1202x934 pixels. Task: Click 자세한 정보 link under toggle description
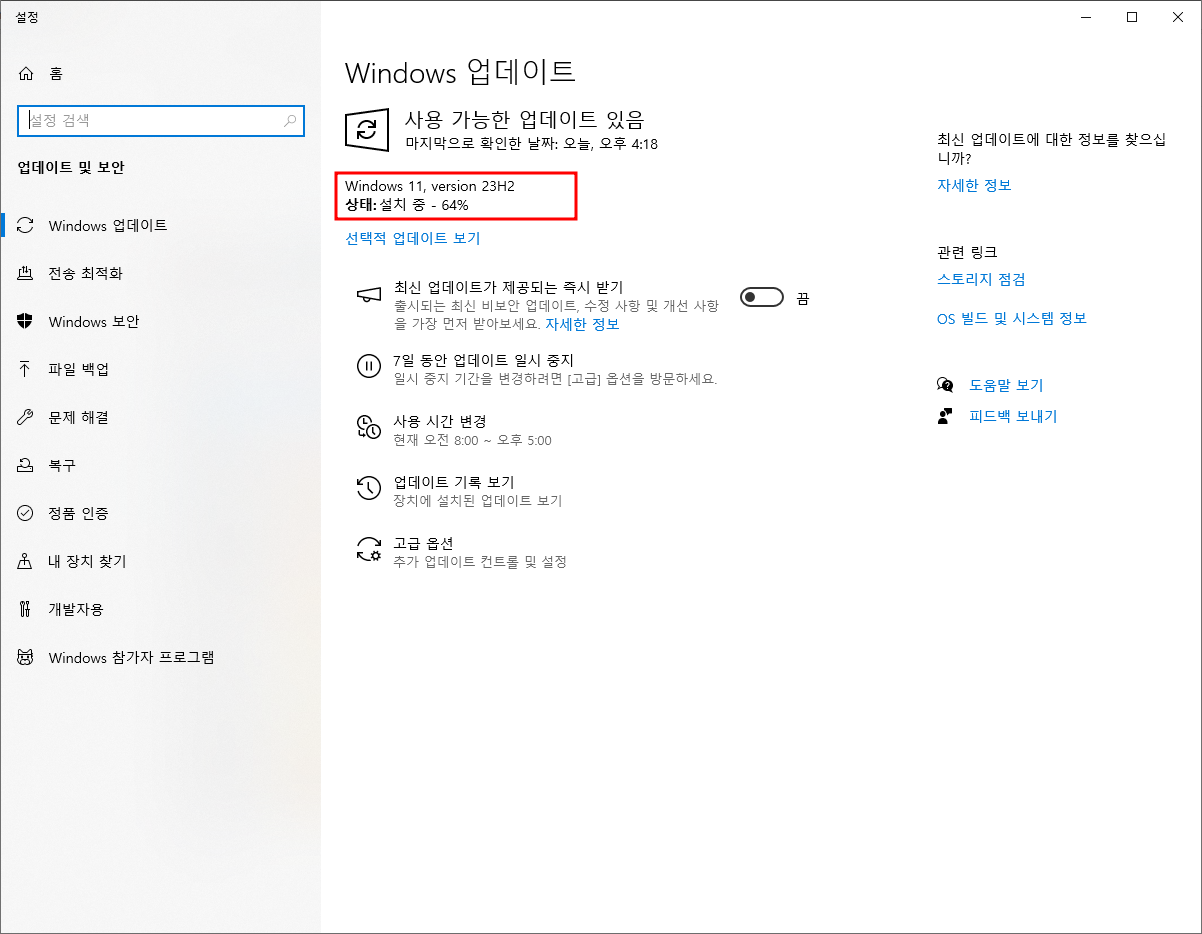pyautogui.click(x=582, y=325)
